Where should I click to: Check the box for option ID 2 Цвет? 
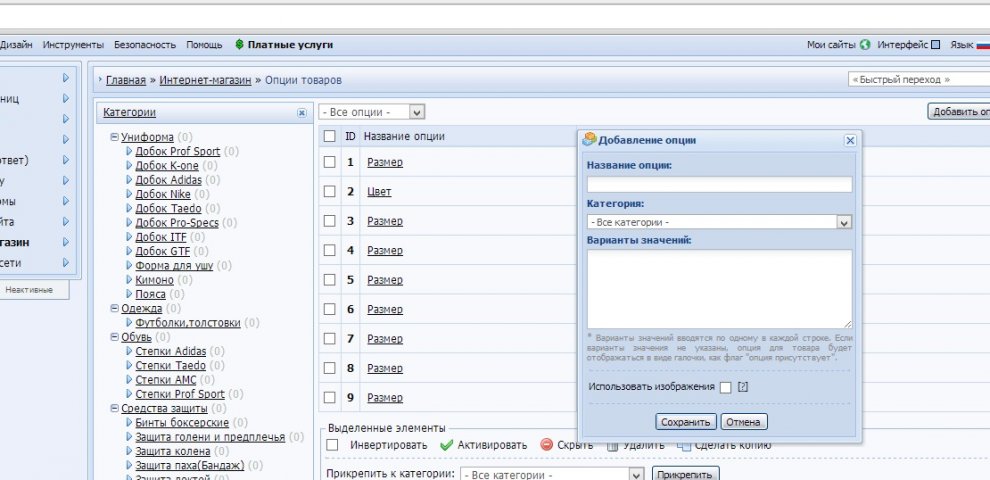[330, 191]
